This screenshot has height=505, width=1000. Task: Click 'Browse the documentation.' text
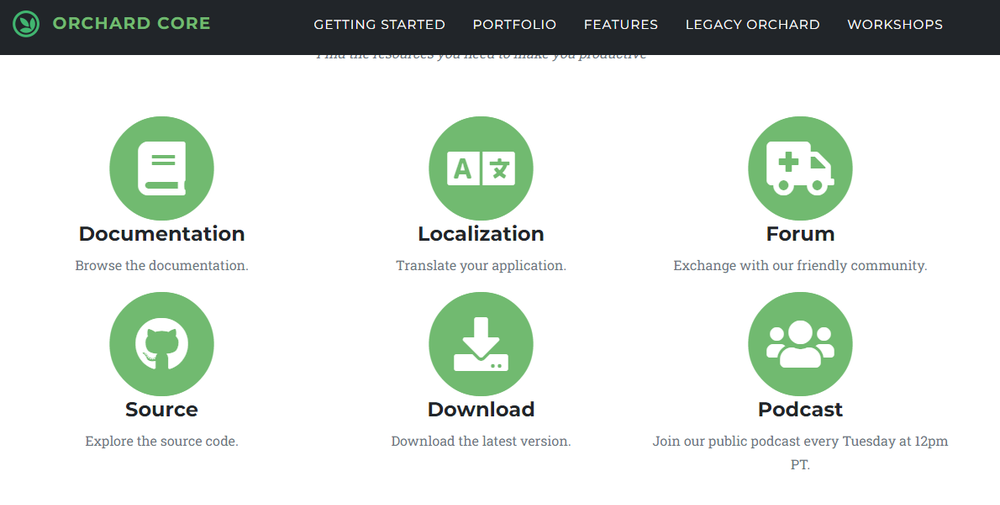[x=161, y=265]
